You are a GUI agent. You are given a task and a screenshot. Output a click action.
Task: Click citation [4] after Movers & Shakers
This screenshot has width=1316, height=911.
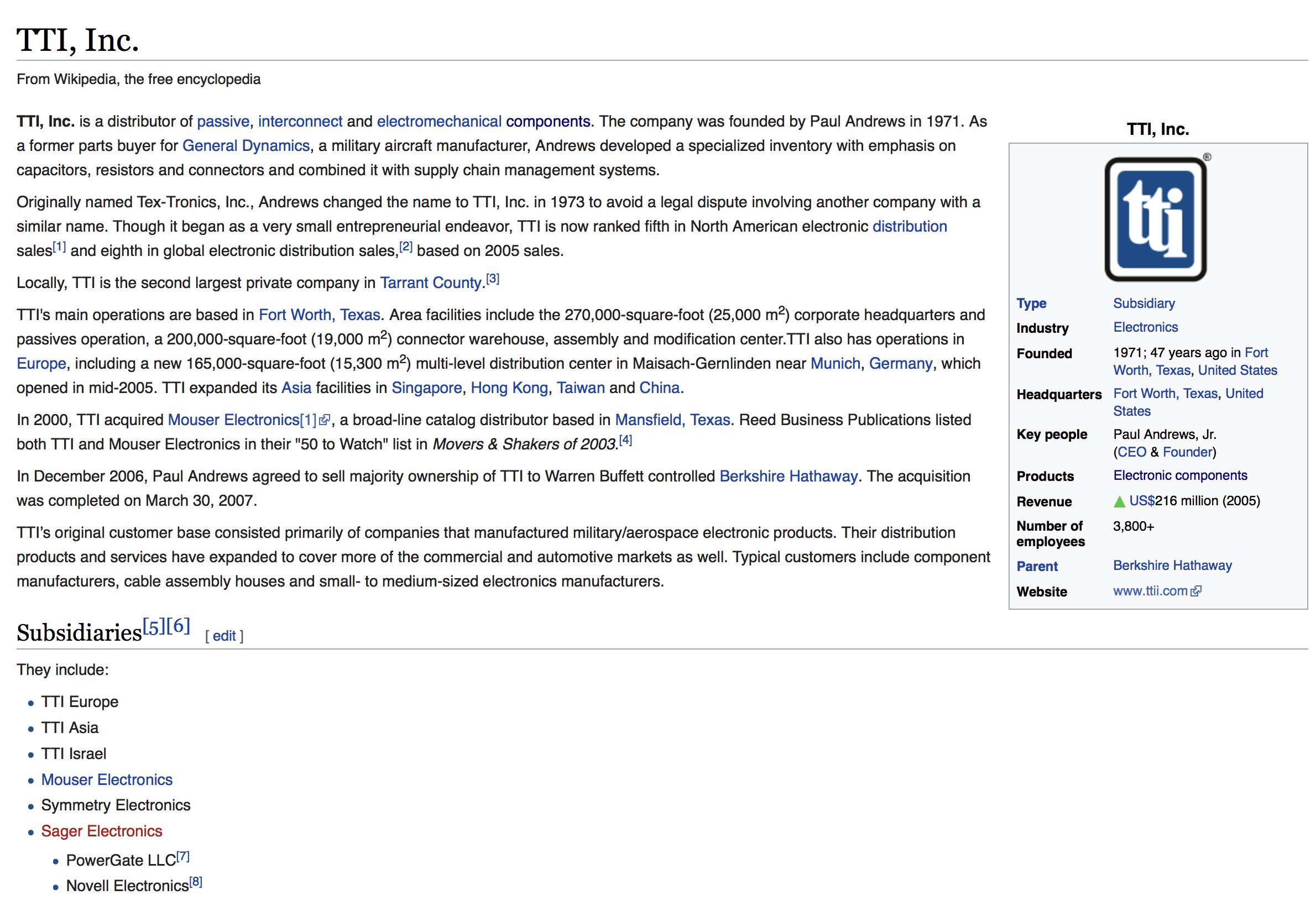point(626,441)
